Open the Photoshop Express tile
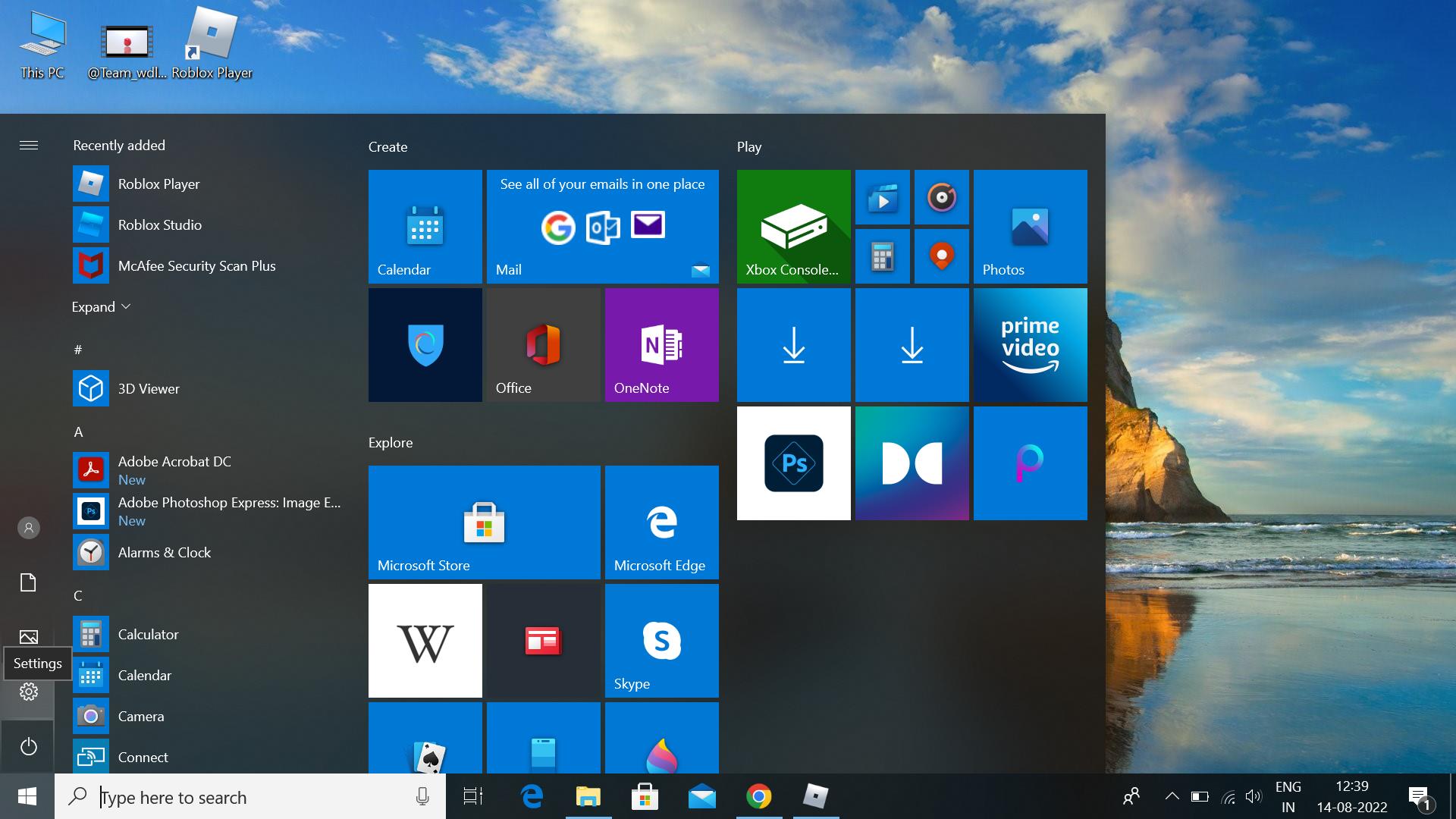Screen dimensions: 1456x819 793,463
